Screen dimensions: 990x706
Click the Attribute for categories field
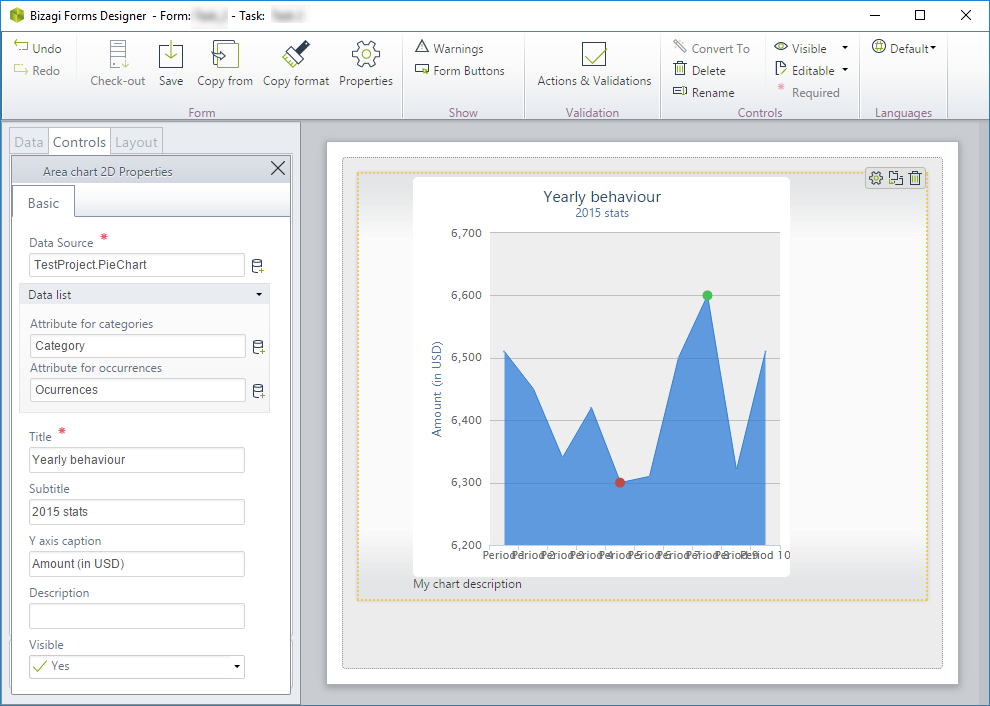(x=138, y=345)
